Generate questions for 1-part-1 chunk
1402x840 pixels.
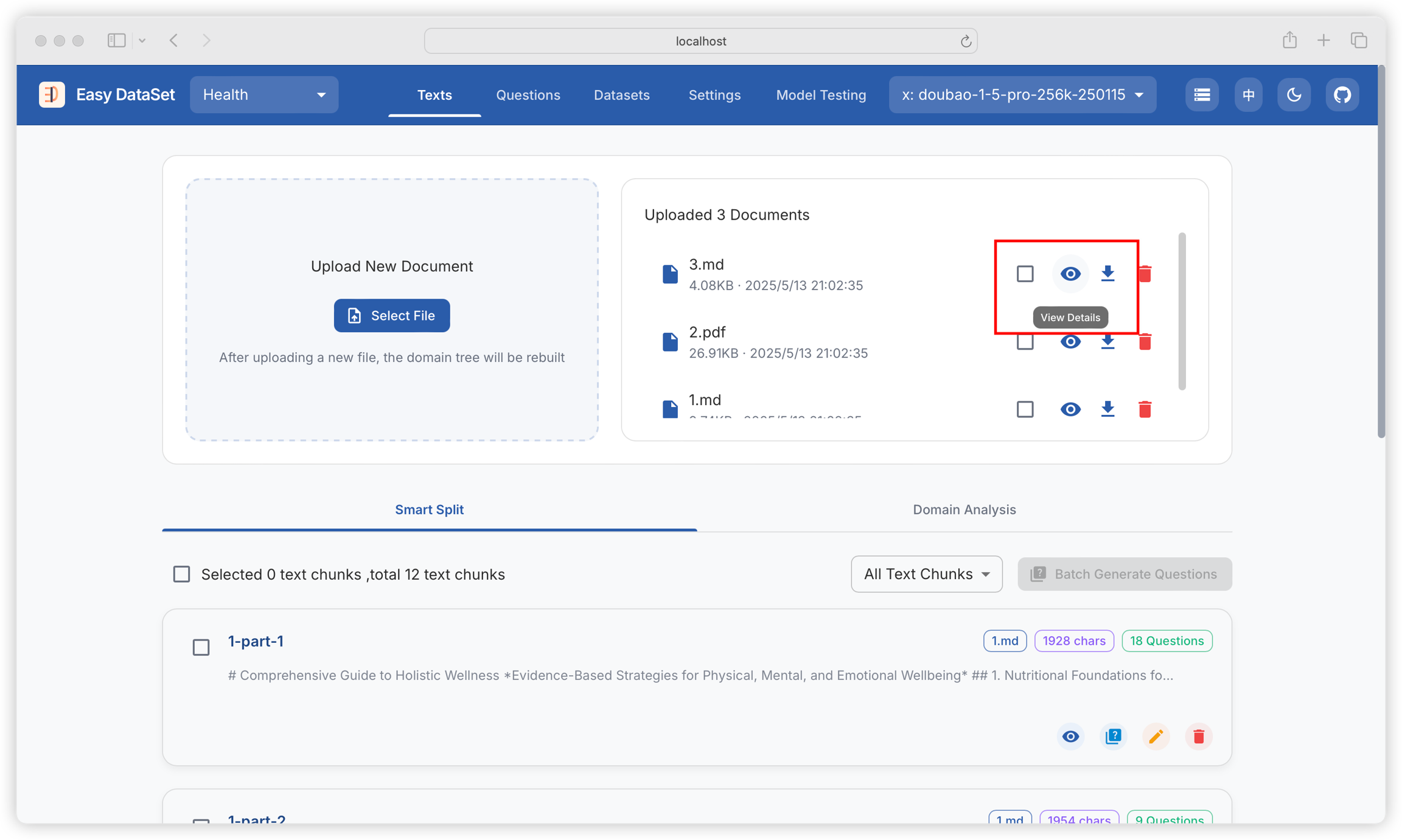click(1113, 737)
